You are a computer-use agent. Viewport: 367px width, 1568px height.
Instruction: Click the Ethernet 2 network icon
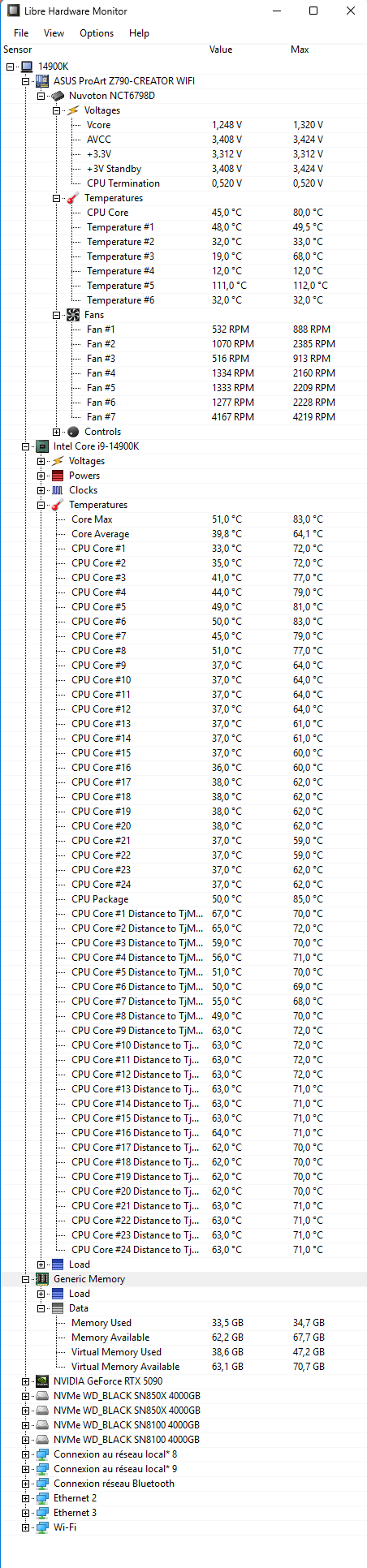[x=42, y=1498]
